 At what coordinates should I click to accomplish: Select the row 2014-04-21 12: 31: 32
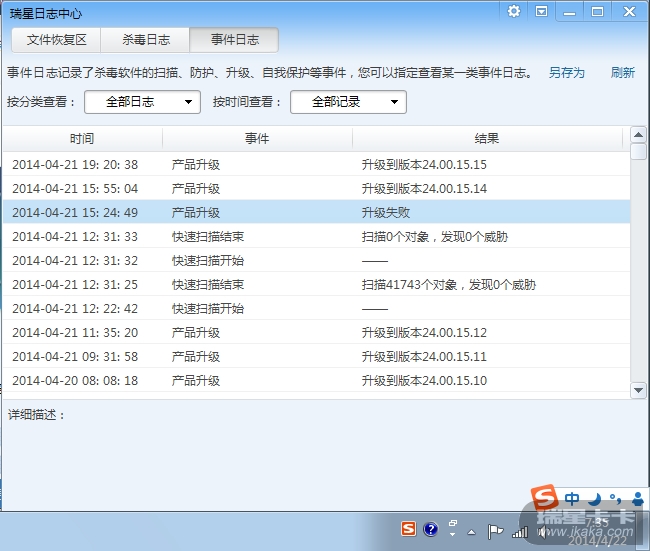[317, 261]
